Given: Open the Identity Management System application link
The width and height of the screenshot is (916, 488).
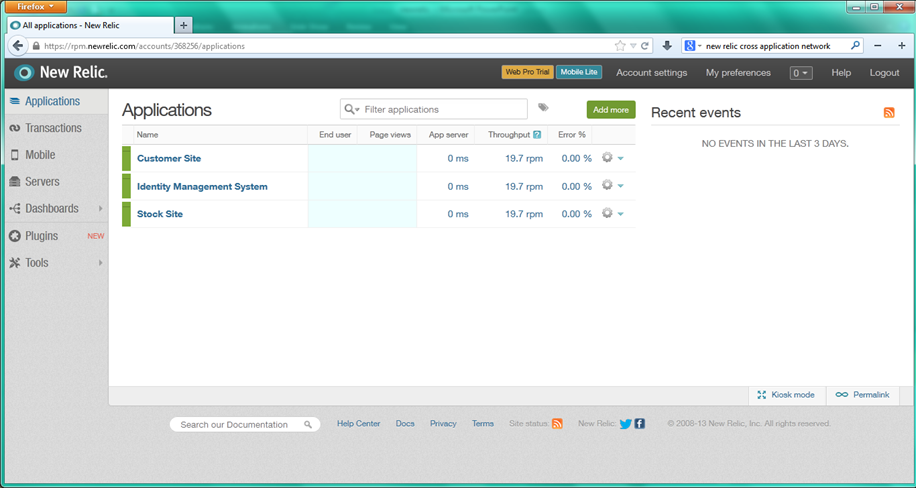Looking at the screenshot, I should pyautogui.click(x=202, y=186).
